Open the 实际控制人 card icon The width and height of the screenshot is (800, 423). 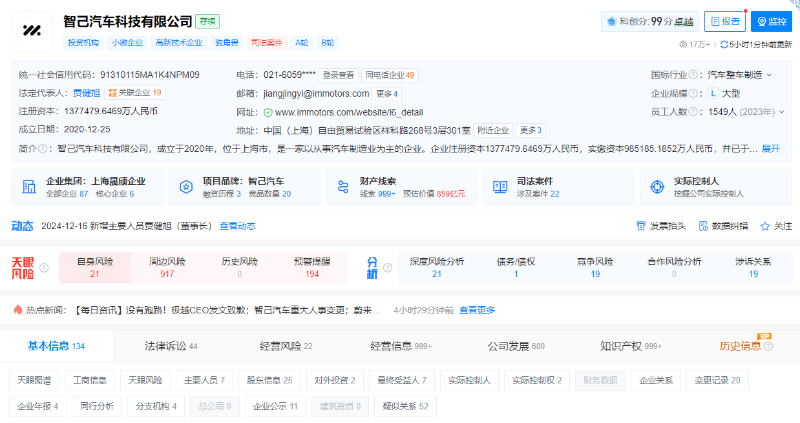click(657, 187)
